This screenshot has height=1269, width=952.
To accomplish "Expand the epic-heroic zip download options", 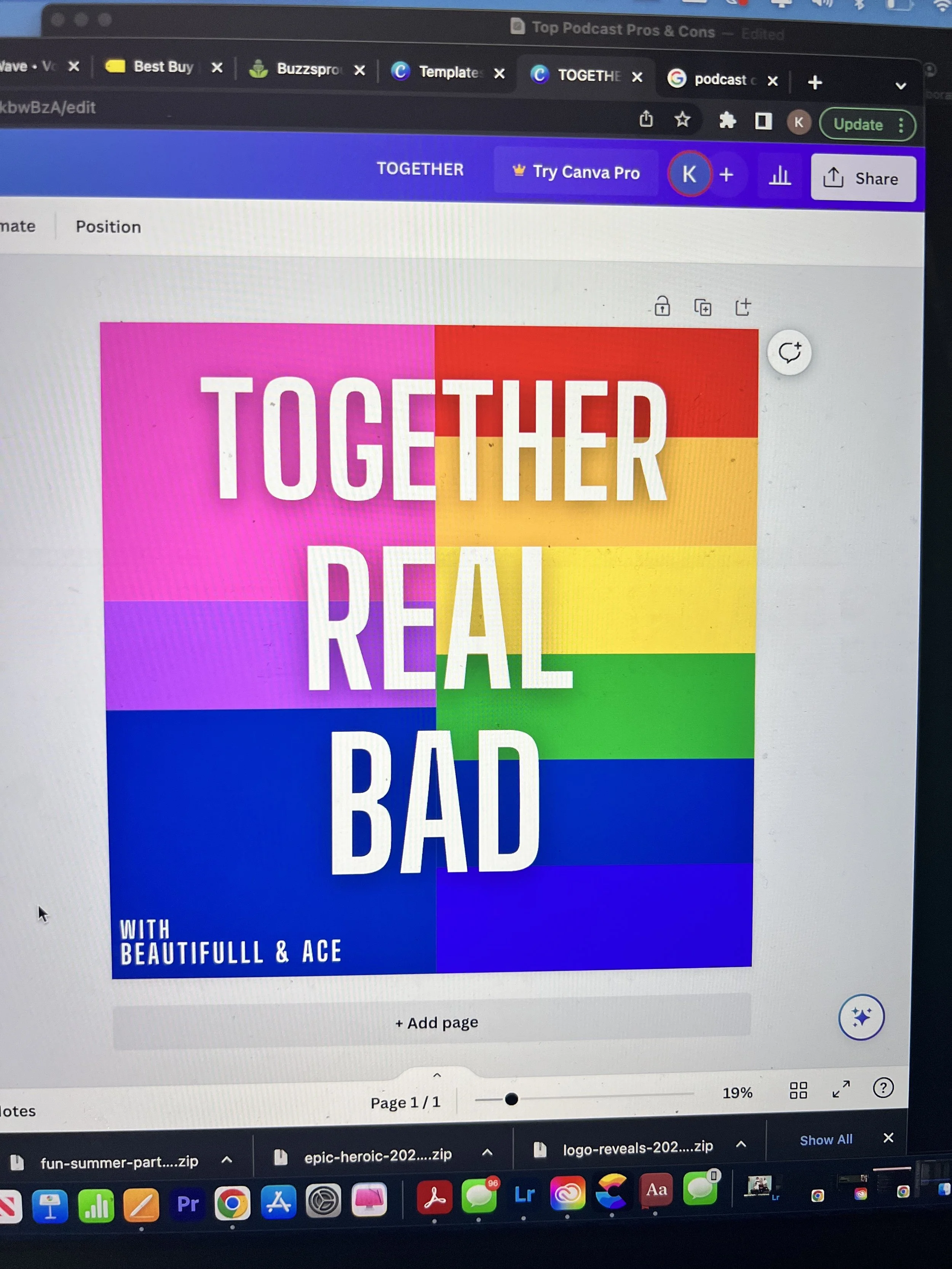I will pos(487,1152).
